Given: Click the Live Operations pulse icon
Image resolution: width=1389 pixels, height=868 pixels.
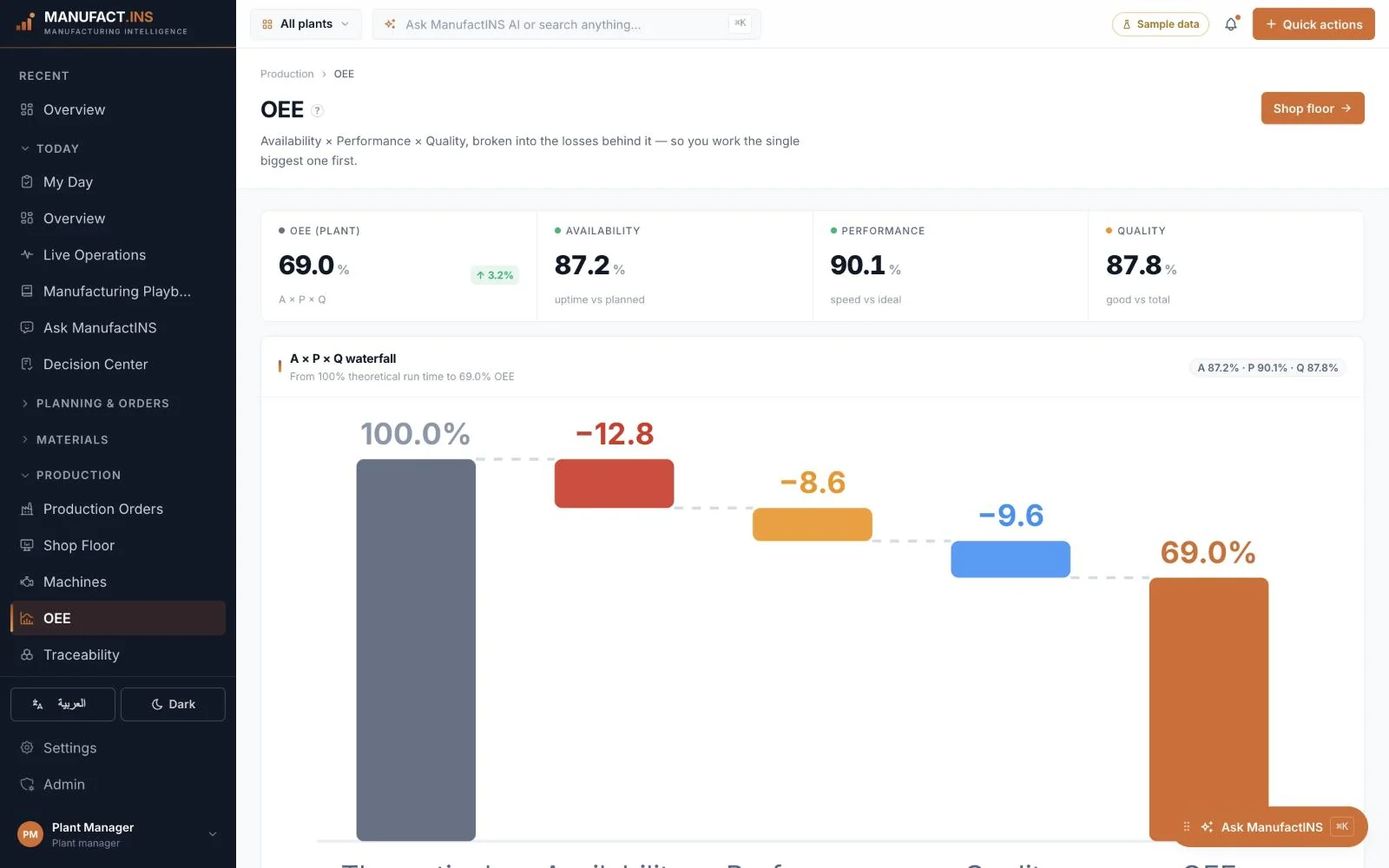Looking at the screenshot, I should [x=27, y=254].
